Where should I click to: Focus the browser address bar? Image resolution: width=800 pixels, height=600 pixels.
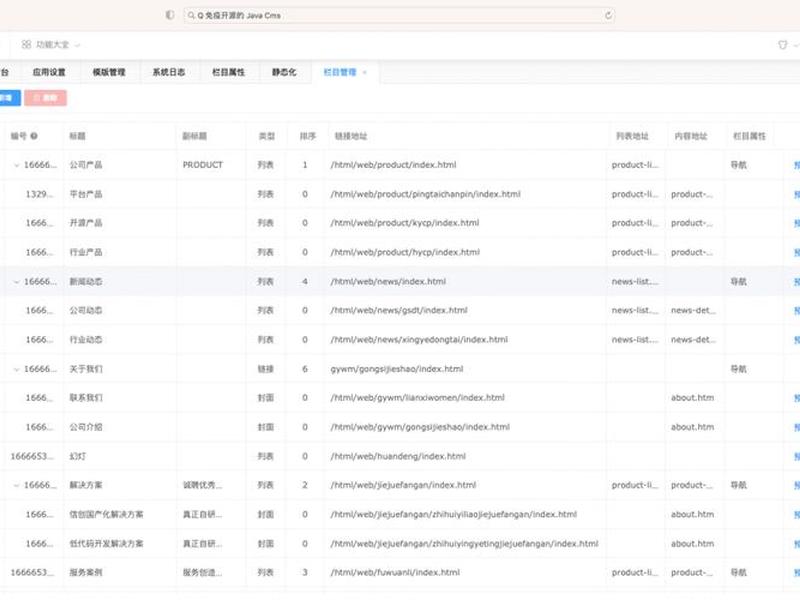tap(399, 15)
